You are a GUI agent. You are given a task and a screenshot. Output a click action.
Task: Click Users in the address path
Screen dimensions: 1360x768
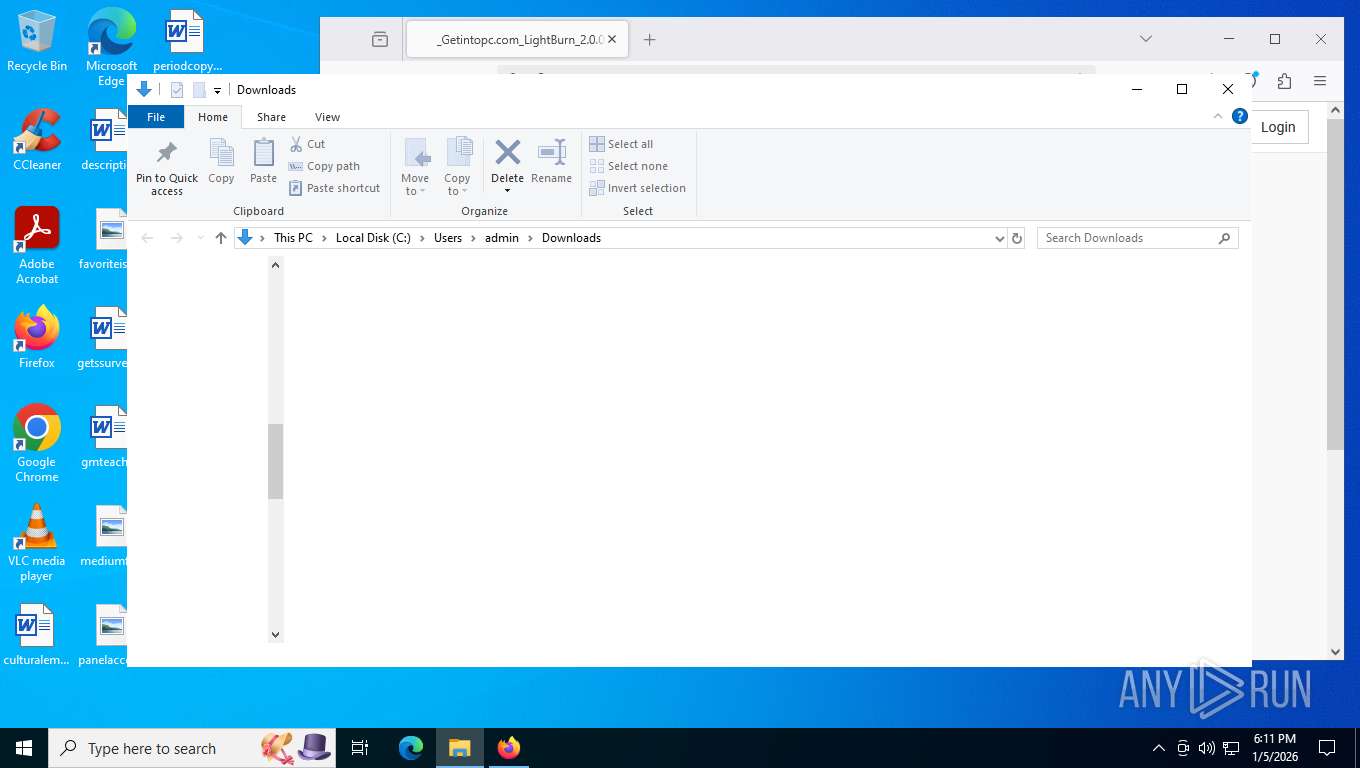pyautogui.click(x=448, y=238)
